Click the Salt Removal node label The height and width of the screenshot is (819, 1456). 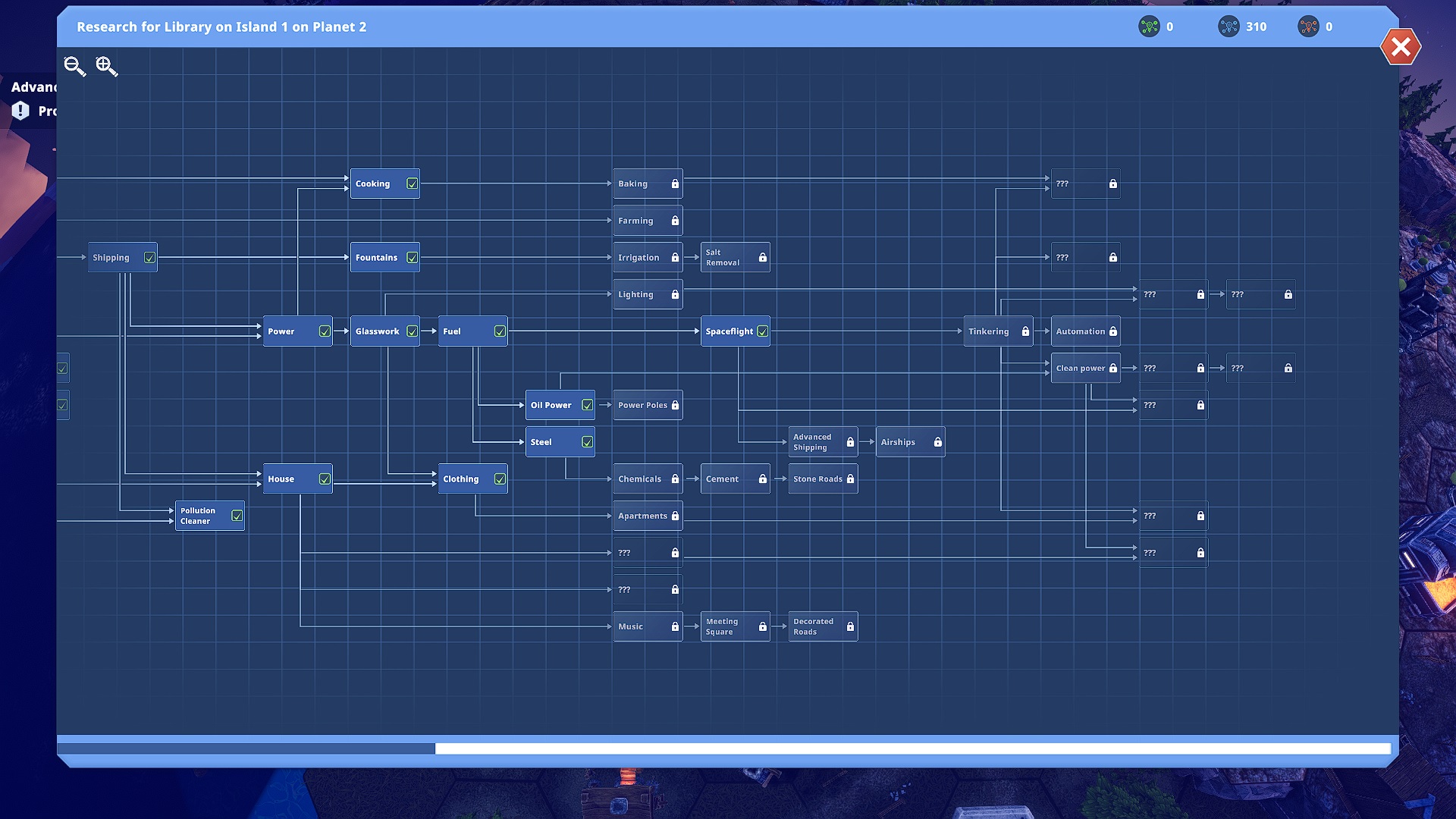coord(722,258)
